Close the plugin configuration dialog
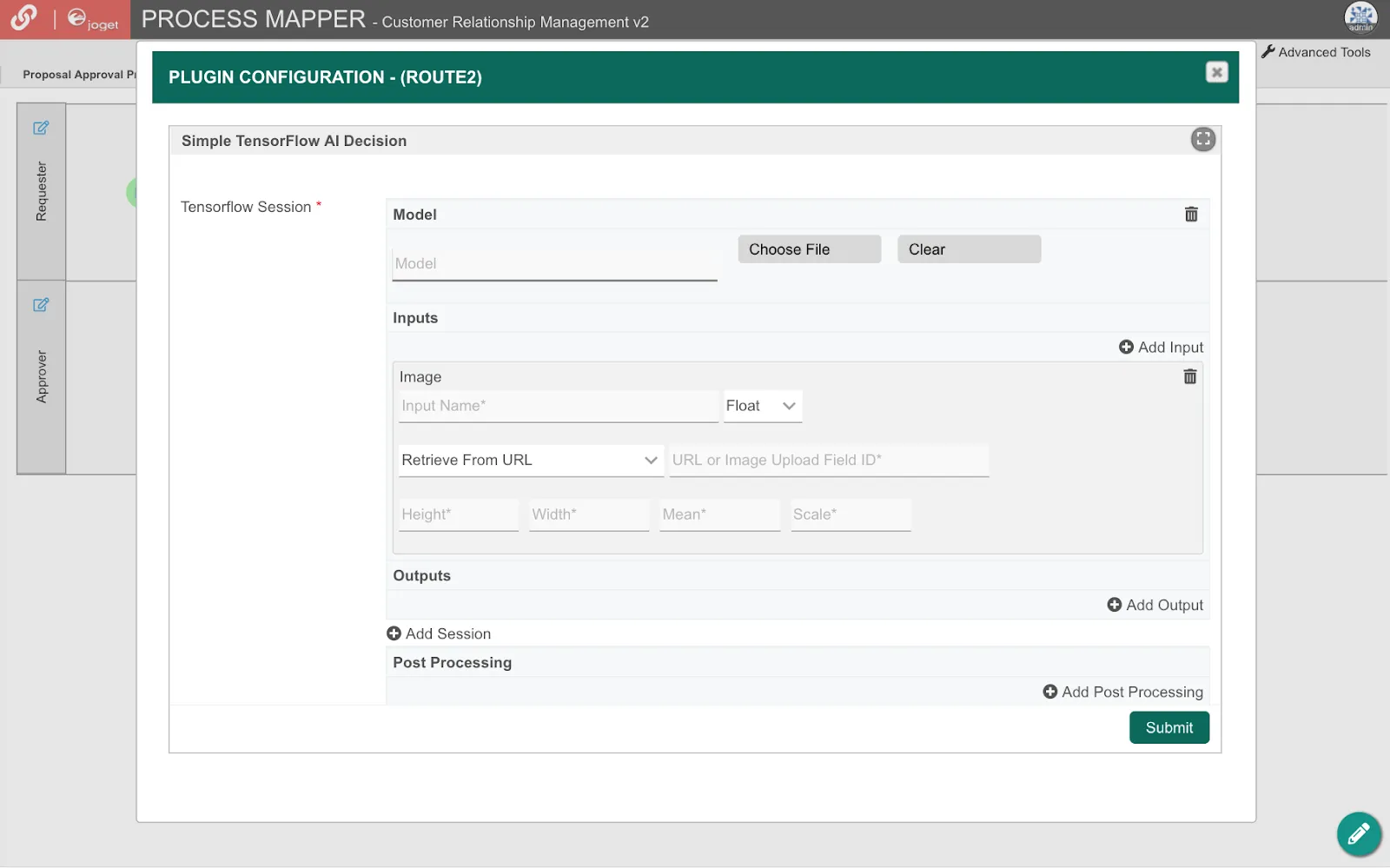The width and height of the screenshot is (1390, 868). [1216, 72]
